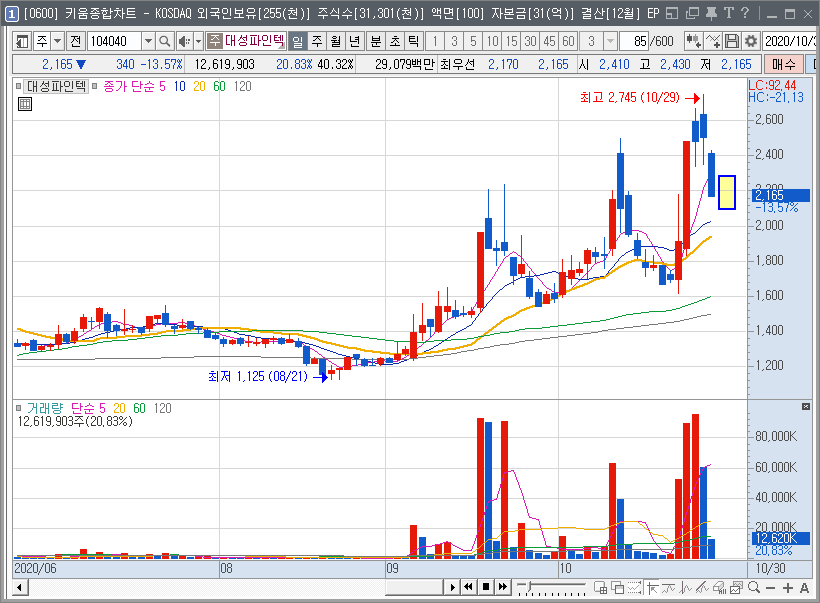Image resolution: width=820 pixels, height=603 pixels.
Task: Open the stock search magnifier
Action: coord(164,41)
